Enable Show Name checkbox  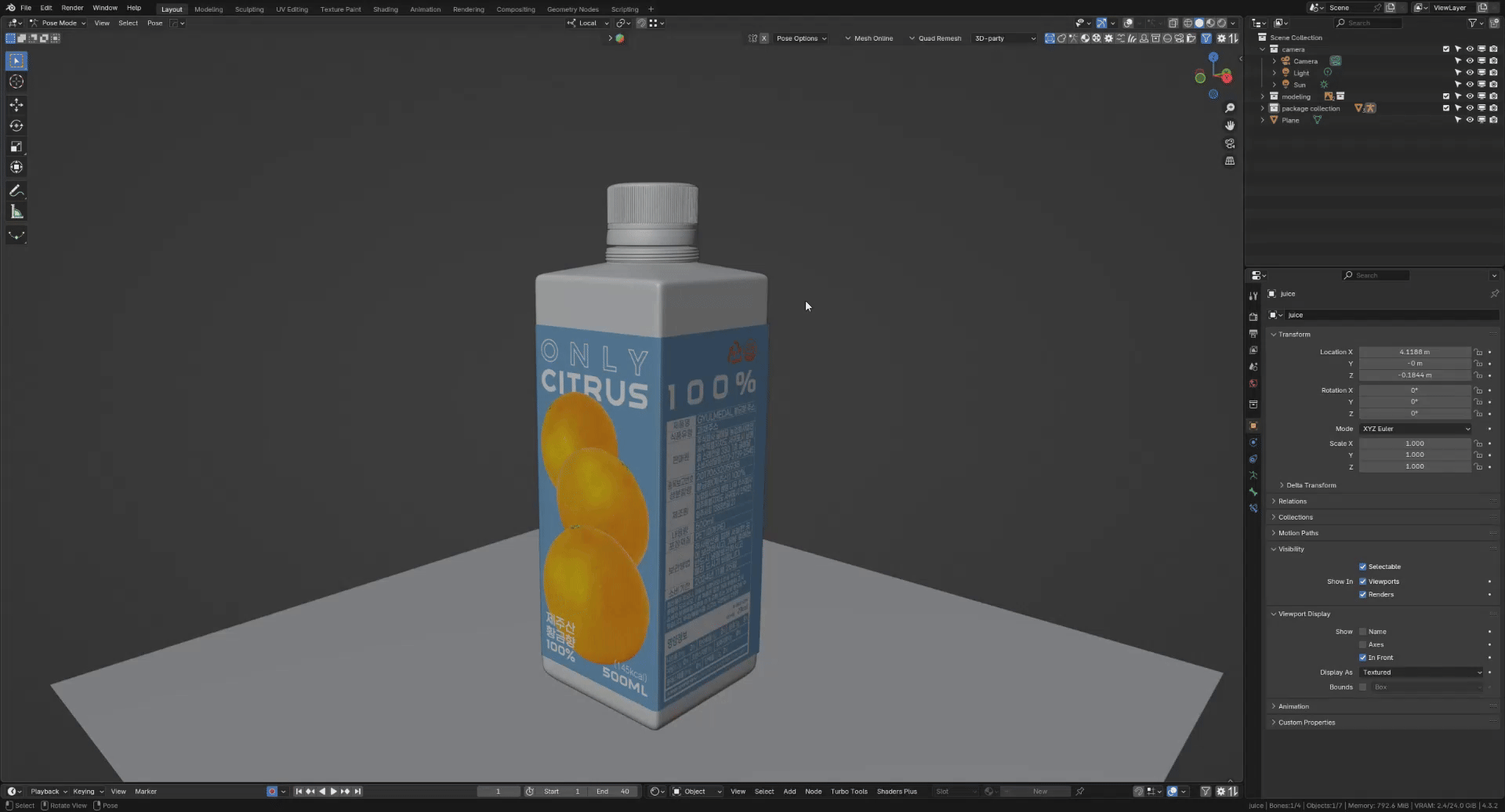coord(1362,632)
